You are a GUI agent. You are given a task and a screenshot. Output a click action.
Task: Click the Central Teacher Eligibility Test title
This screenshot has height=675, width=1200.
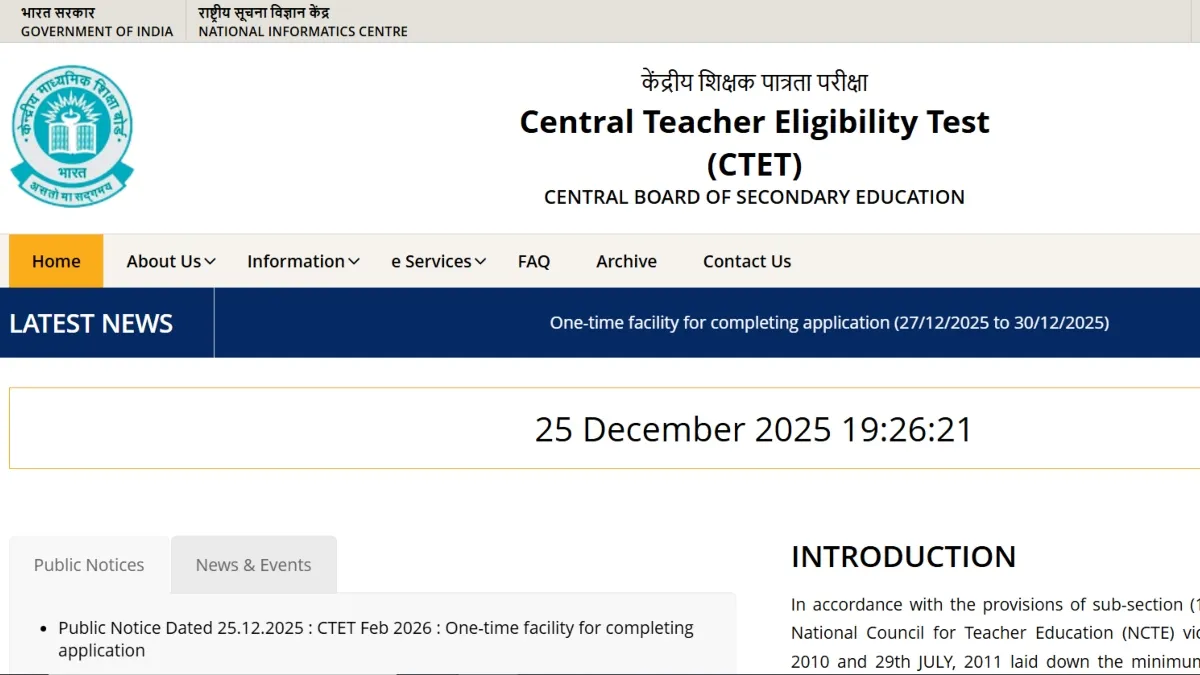pyautogui.click(x=754, y=122)
